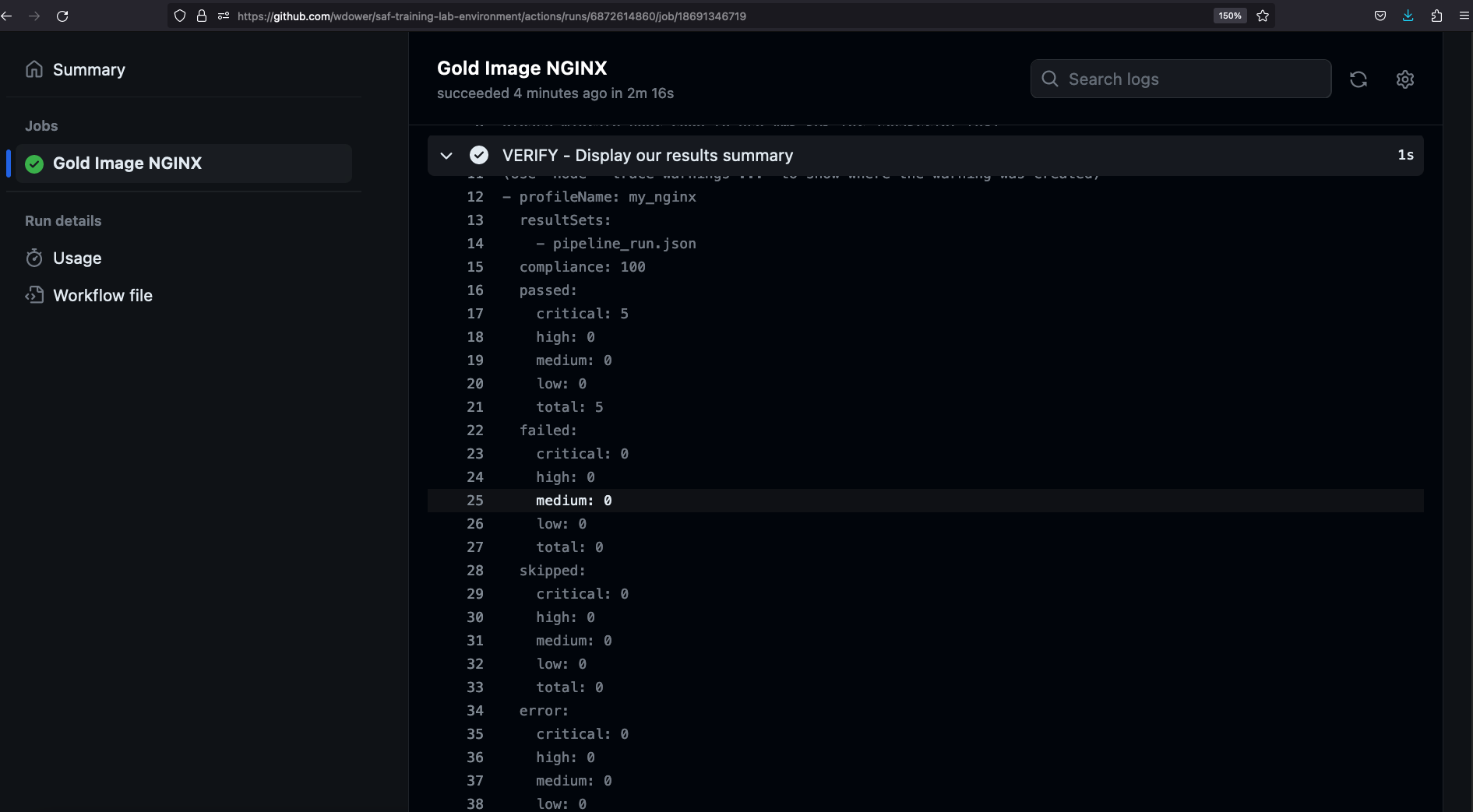This screenshot has width=1473, height=812.
Task: Click the refresh logs icon
Action: (x=1358, y=79)
